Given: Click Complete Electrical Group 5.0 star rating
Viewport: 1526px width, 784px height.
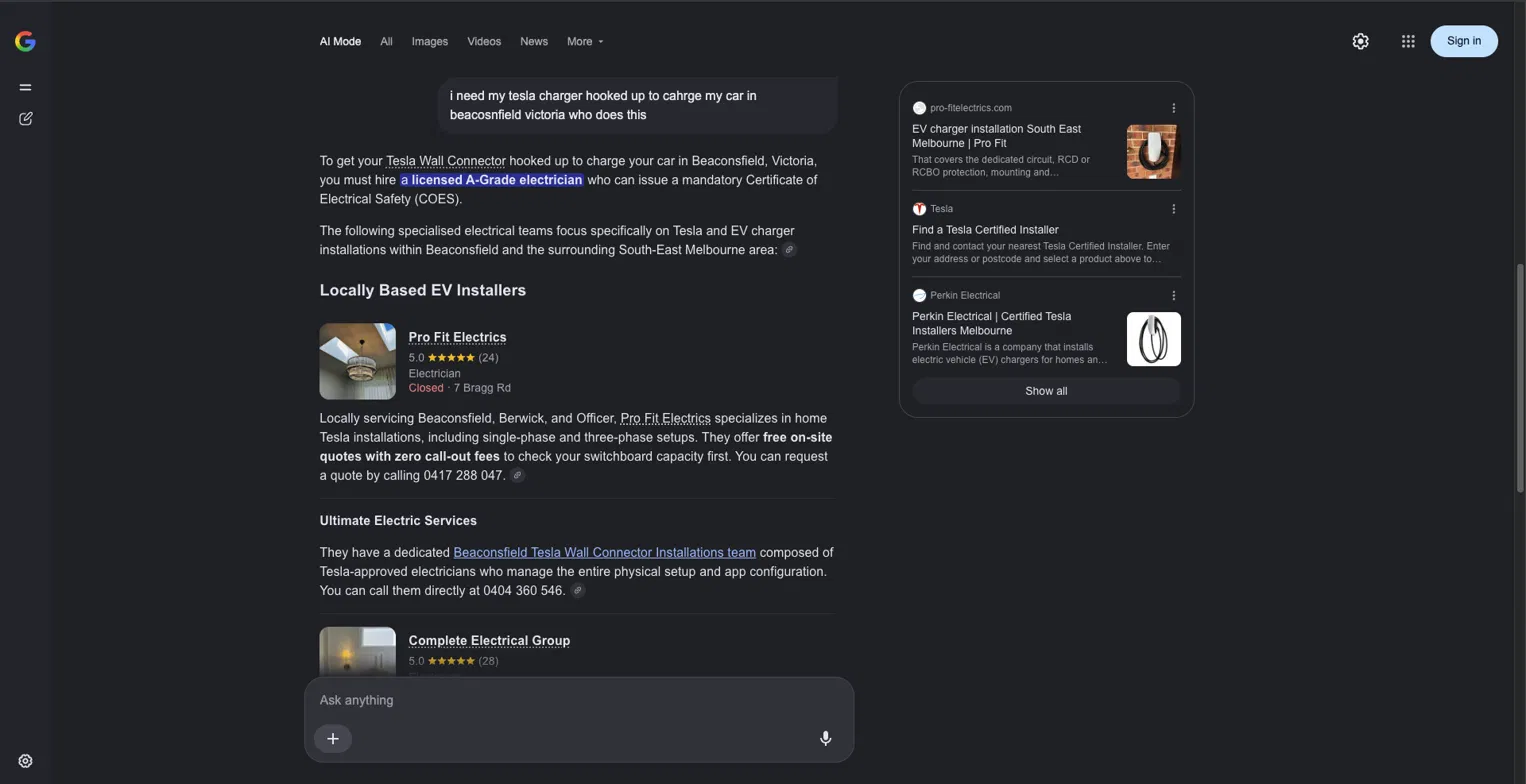Looking at the screenshot, I should [453, 661].
